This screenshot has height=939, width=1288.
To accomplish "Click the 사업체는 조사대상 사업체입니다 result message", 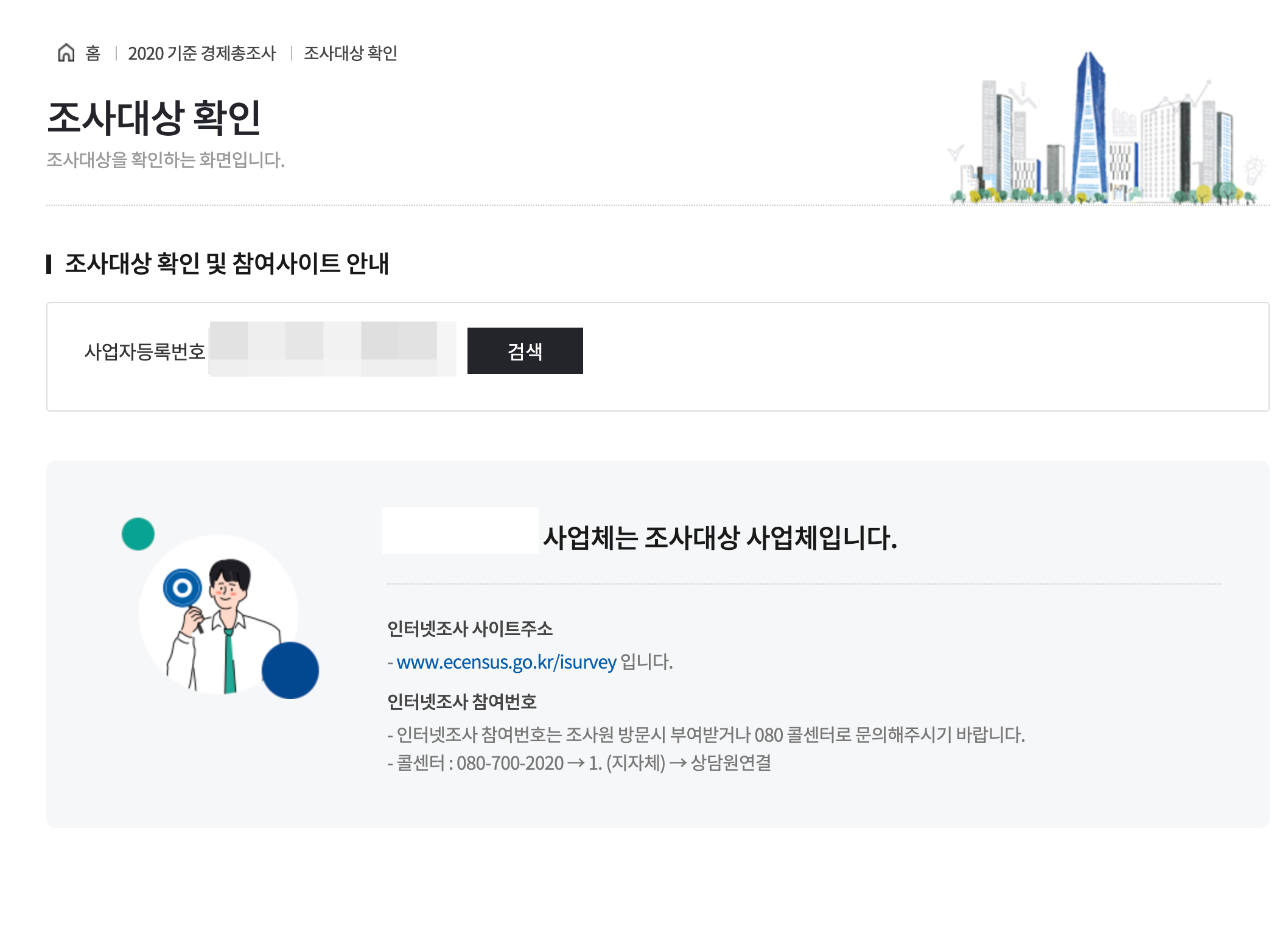I will [x=719, y=538].
